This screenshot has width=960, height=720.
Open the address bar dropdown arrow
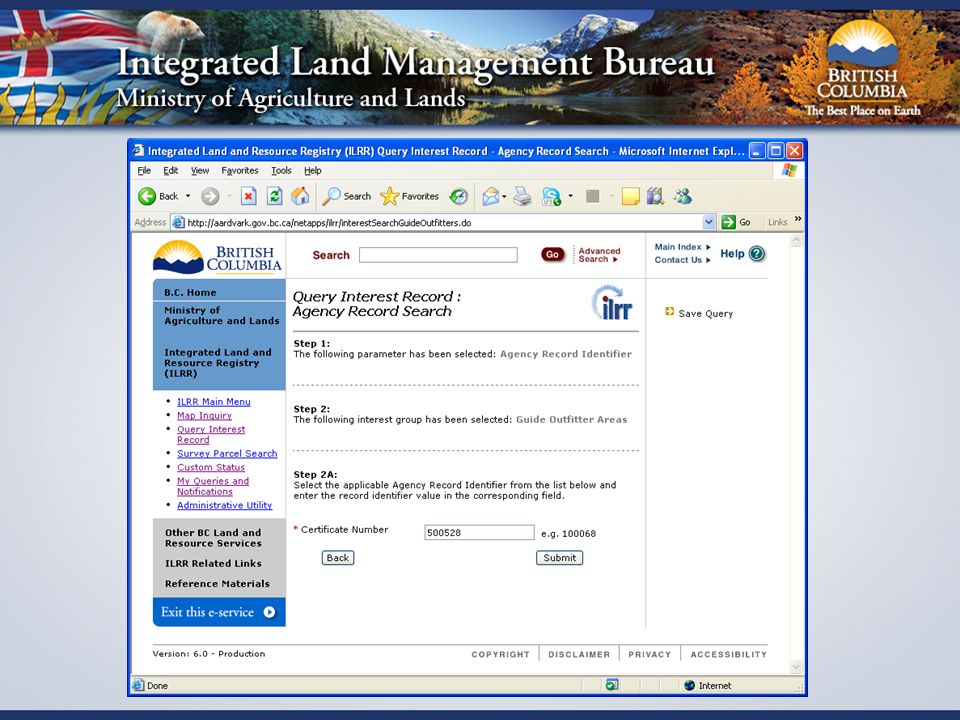tap(709, 222)
